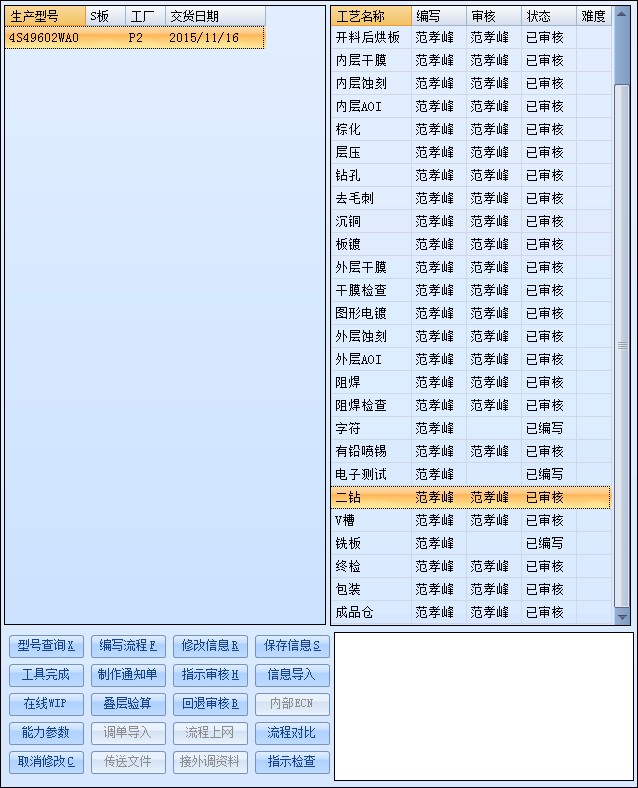
Task: Select the 内层干膜 process row
Action: [x=471, y=60]
